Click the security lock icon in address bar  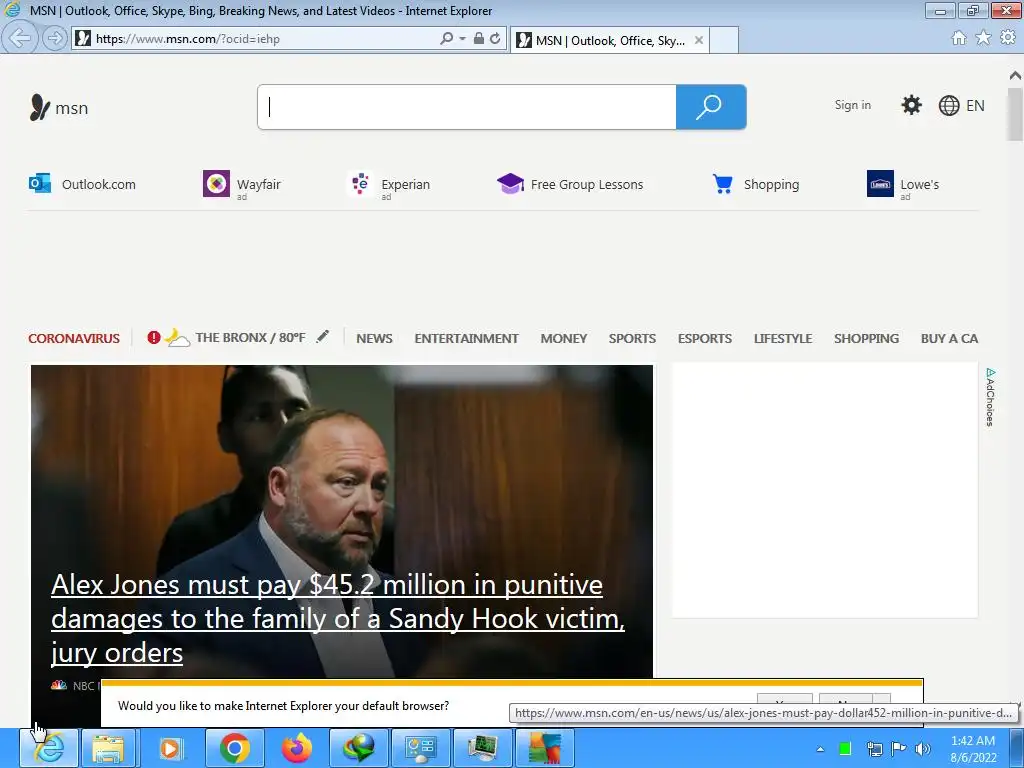pos(479,39)
